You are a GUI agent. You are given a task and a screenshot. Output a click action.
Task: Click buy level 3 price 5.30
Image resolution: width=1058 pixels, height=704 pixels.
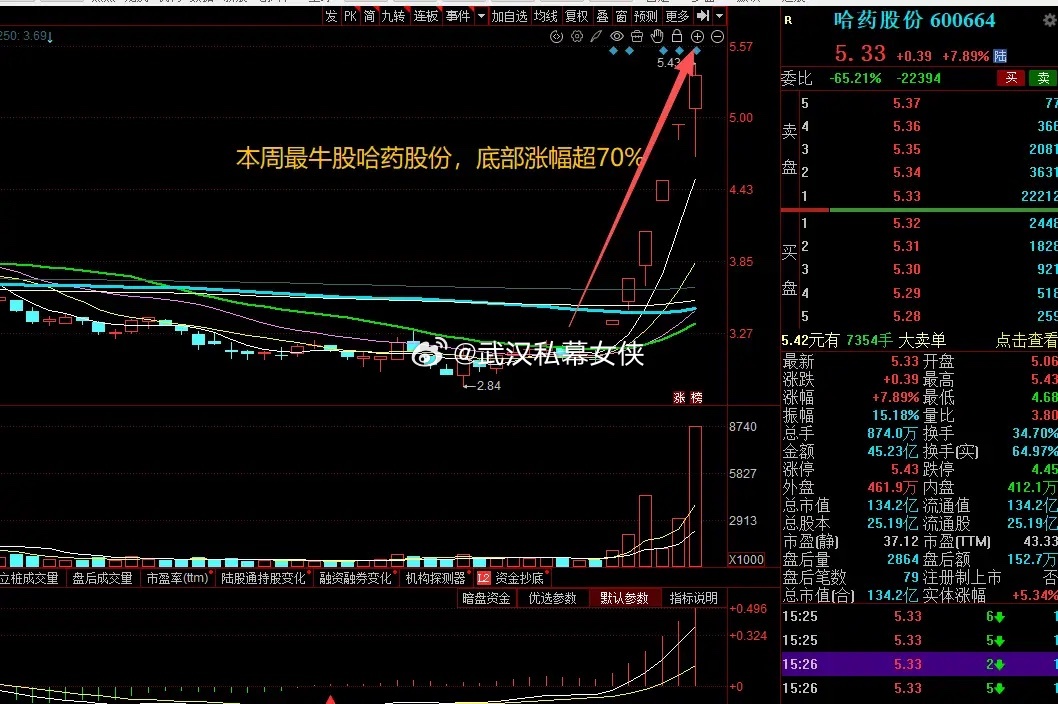coord(907,269)
